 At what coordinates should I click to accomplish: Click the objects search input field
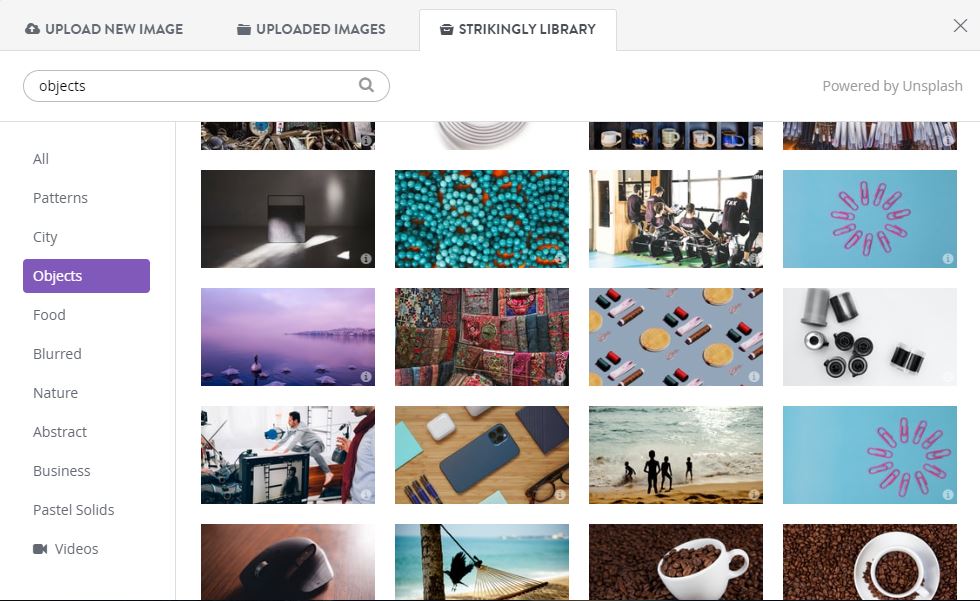coord(206,86)
